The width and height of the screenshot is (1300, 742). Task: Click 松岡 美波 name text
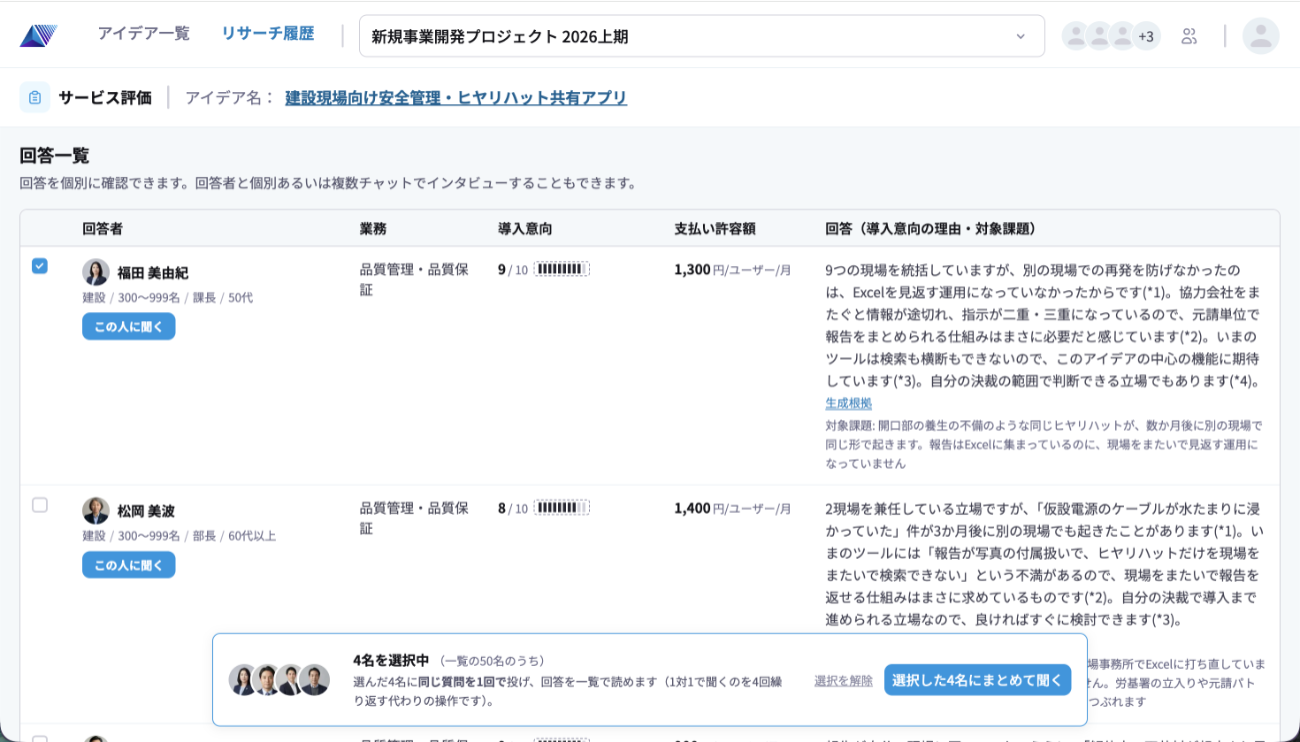(146, 511)
